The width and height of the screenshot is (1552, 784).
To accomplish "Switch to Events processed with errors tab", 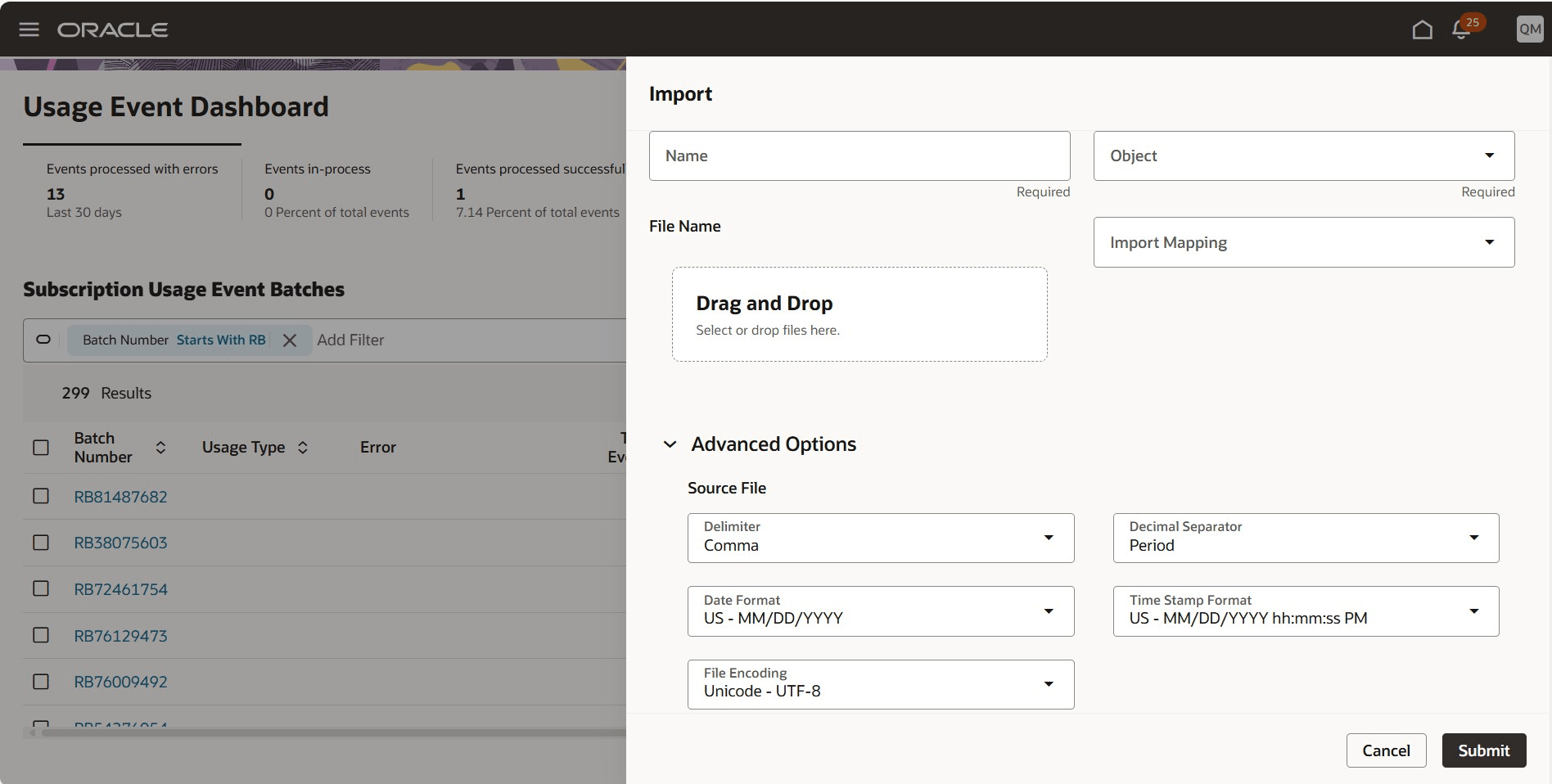I will pyautogui.click(x=133, y=188).
